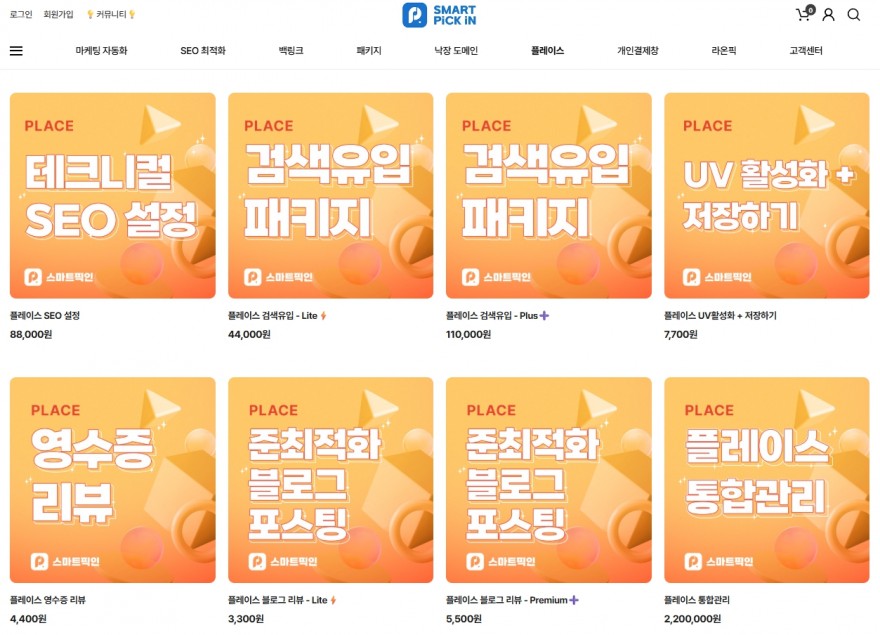Open the 커뮤니티 link
The height and width of the screenshot is (635, 880).
[x=111, y=14]
